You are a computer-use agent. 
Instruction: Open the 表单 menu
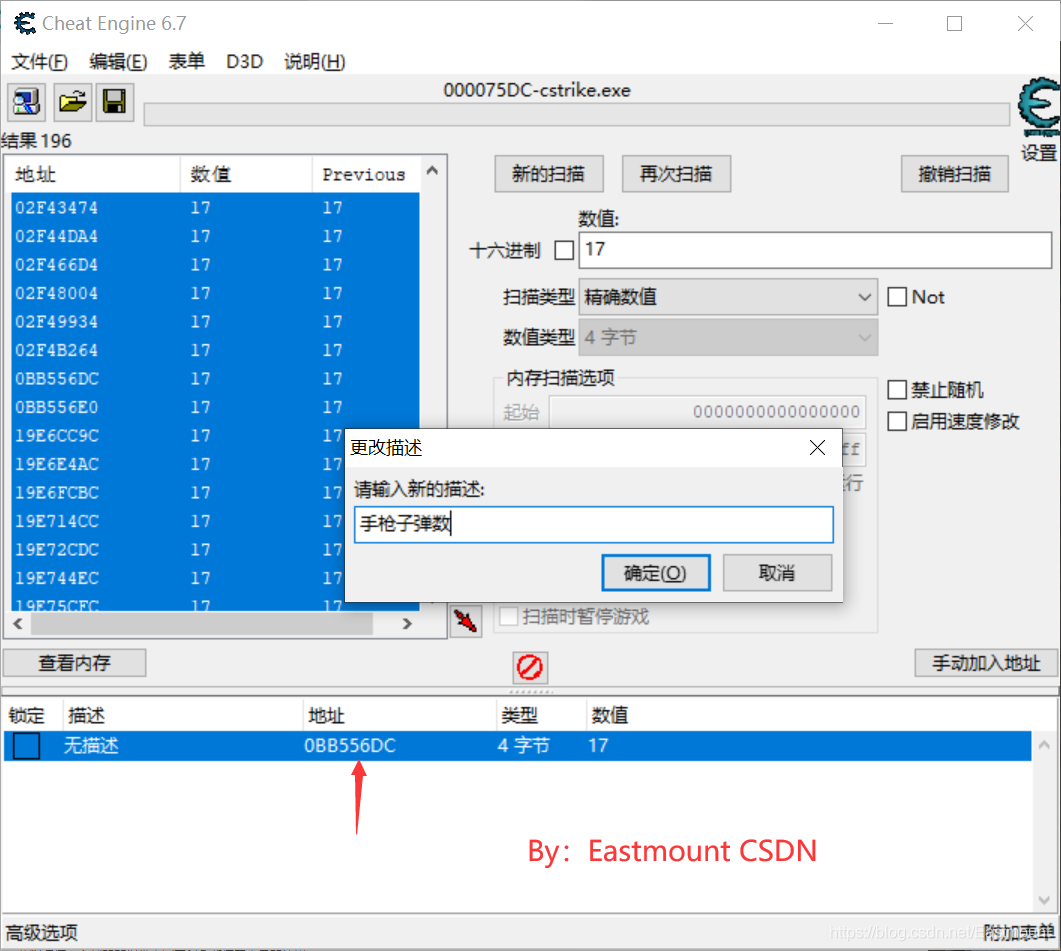(186, 62)
